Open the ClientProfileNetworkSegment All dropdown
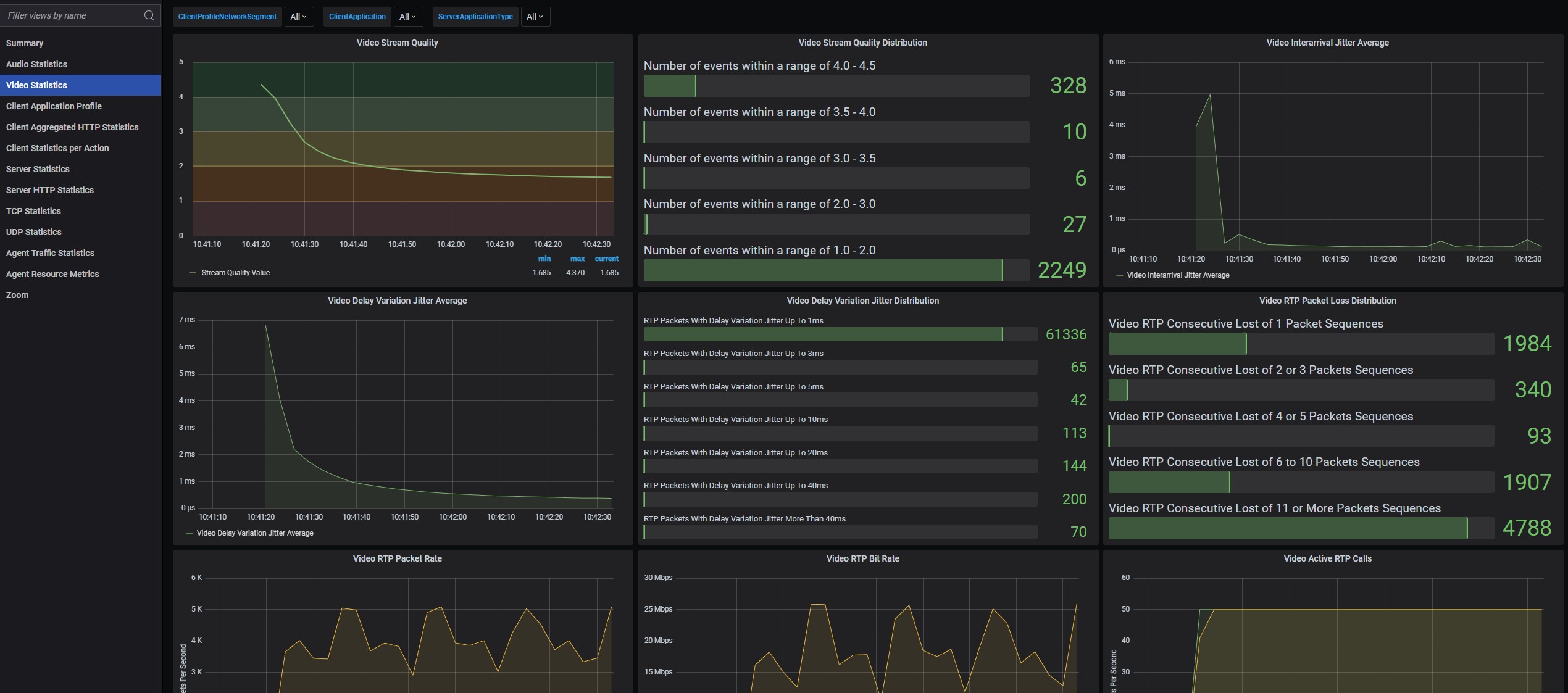 (299, 17)
